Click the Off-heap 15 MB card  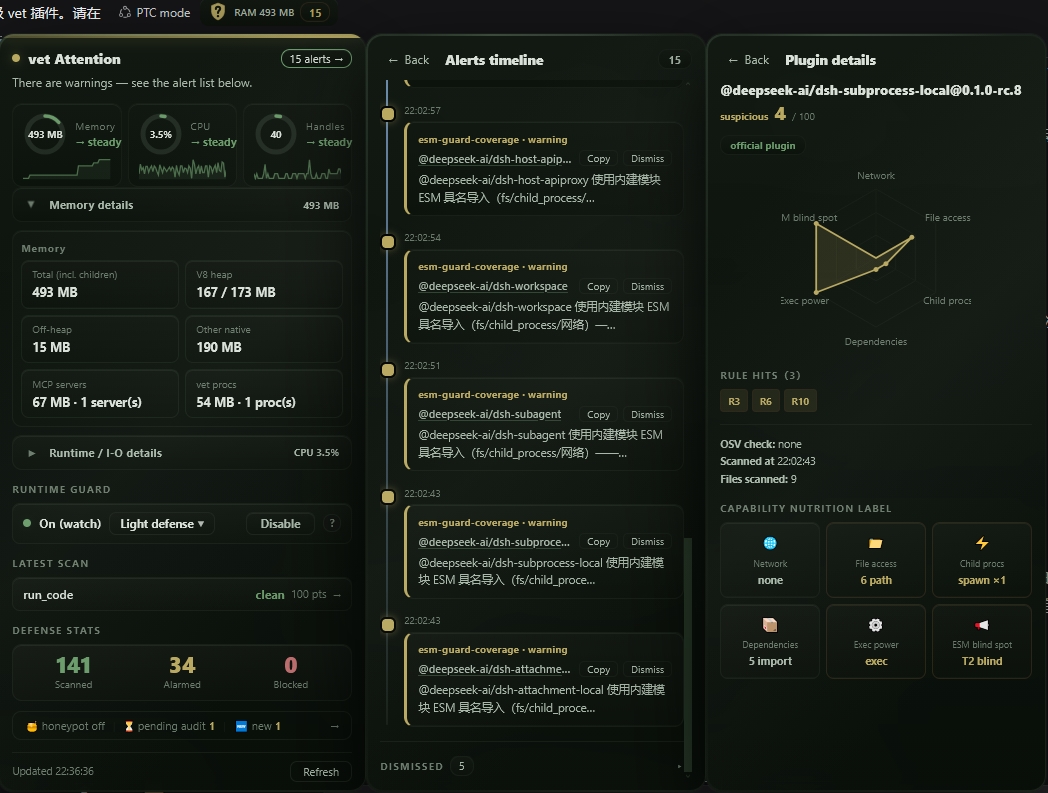(100, 339)
